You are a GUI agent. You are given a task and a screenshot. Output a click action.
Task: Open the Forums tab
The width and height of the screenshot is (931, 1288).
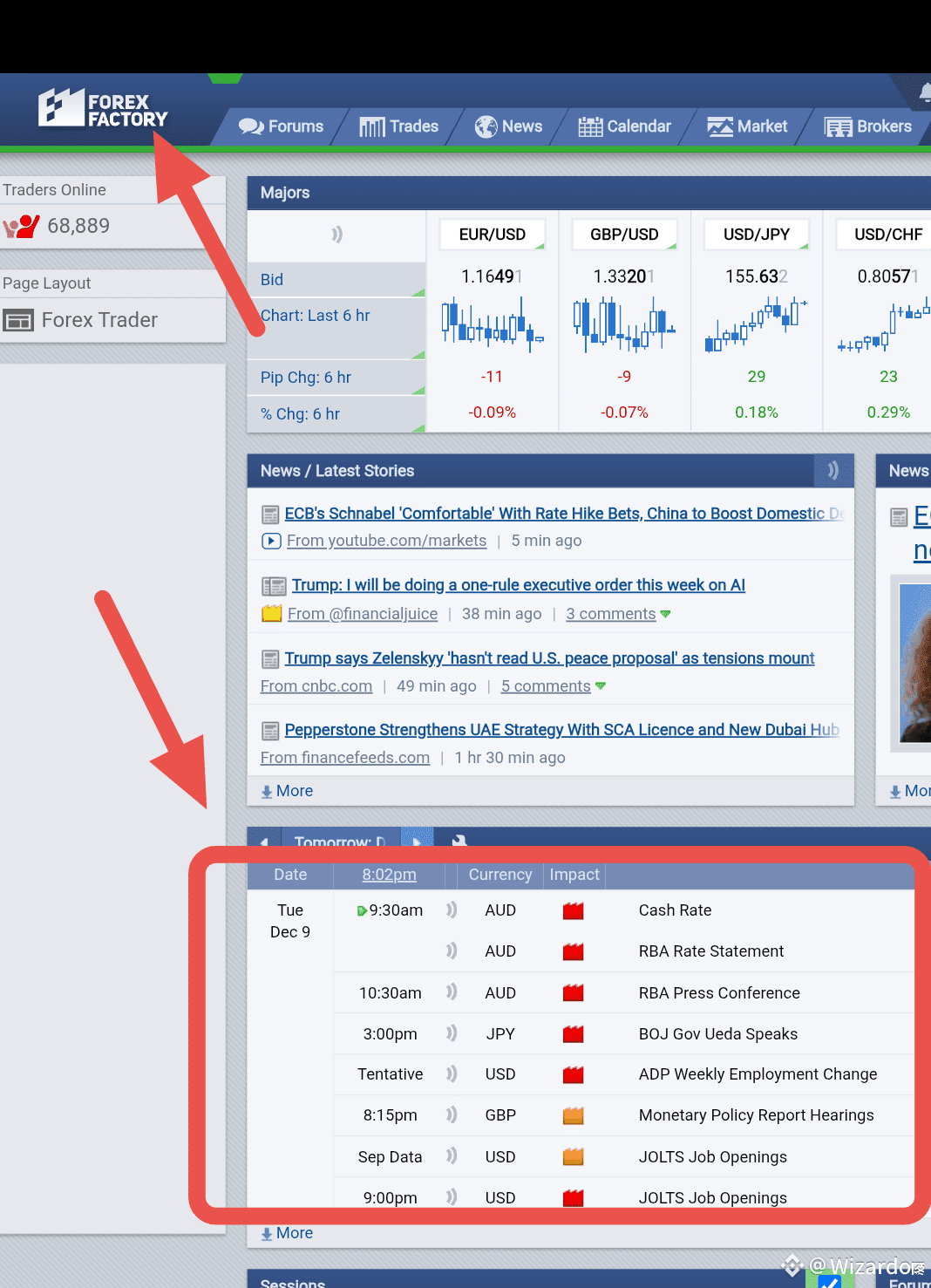pos(281,126)
